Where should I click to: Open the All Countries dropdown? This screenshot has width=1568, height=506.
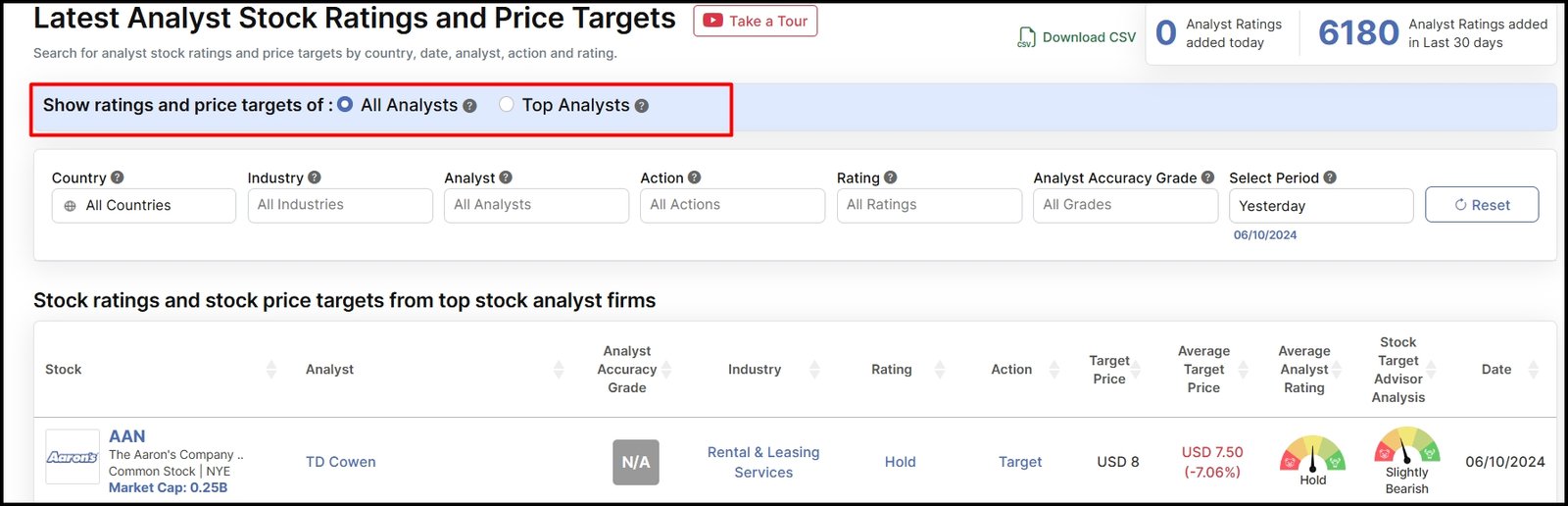(144, 206)
